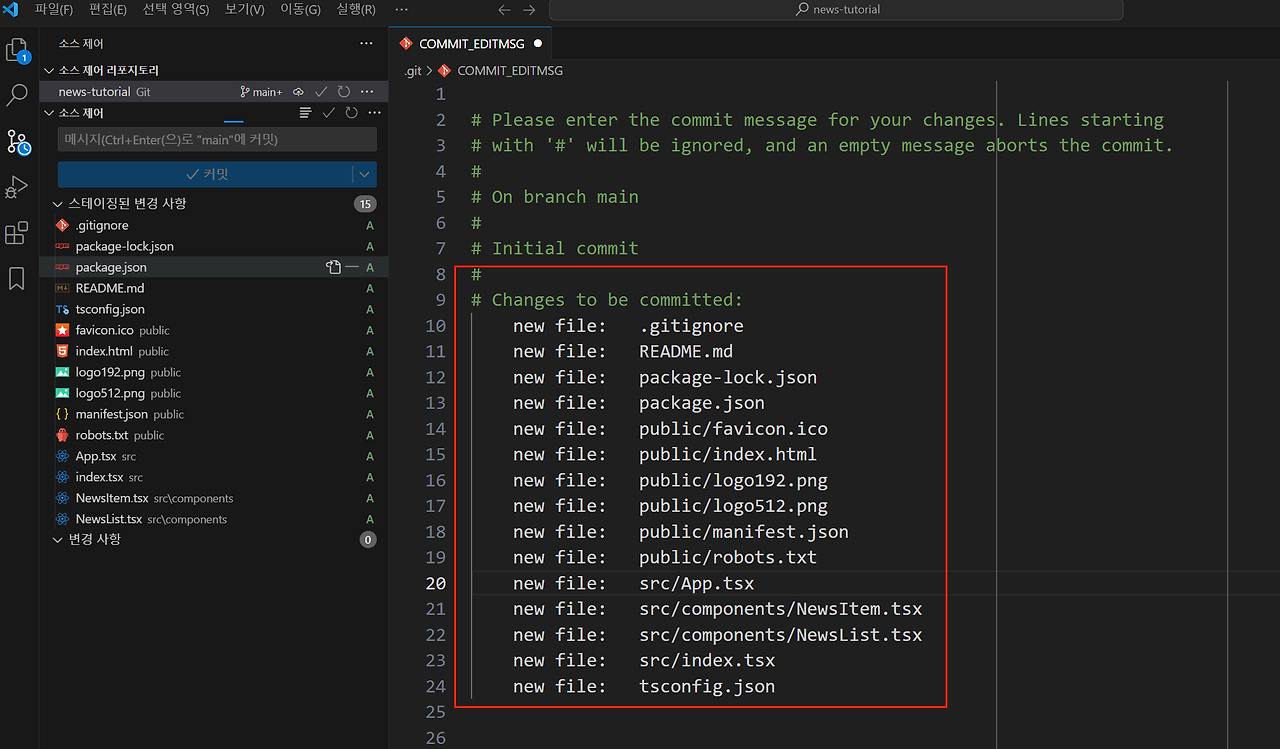Click the Publish Changes cloud icon
The height and width of the screenshot is (749, 1280).
(297, 91)
